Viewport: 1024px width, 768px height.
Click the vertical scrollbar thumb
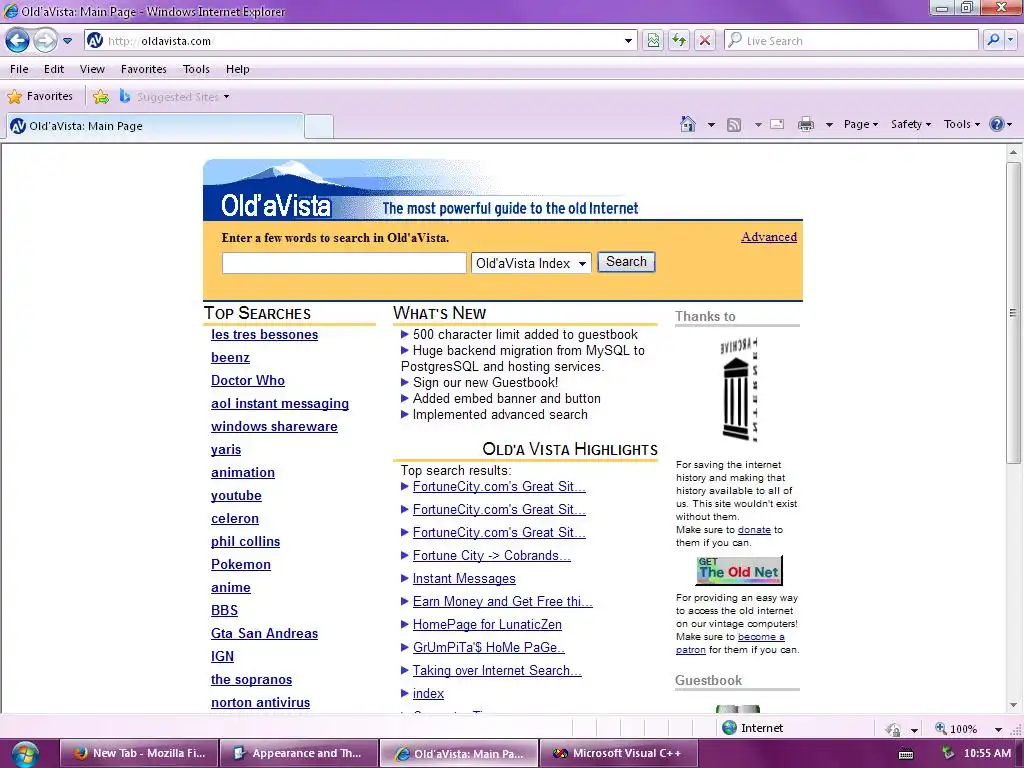[1013, 313]
